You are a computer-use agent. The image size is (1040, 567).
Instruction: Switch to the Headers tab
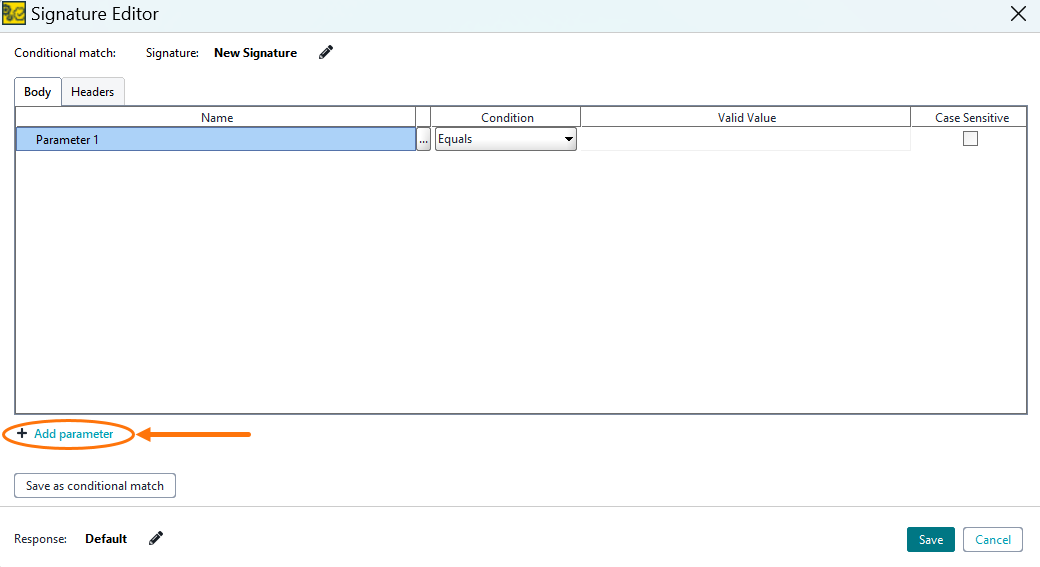tap(93, 92)
